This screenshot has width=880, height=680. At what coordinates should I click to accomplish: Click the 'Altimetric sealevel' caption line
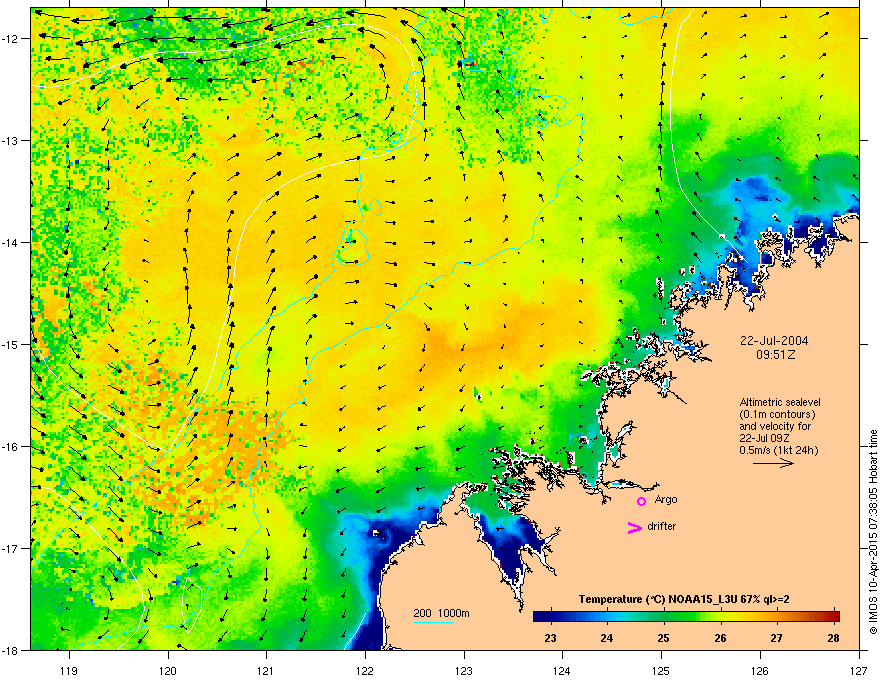780,402
